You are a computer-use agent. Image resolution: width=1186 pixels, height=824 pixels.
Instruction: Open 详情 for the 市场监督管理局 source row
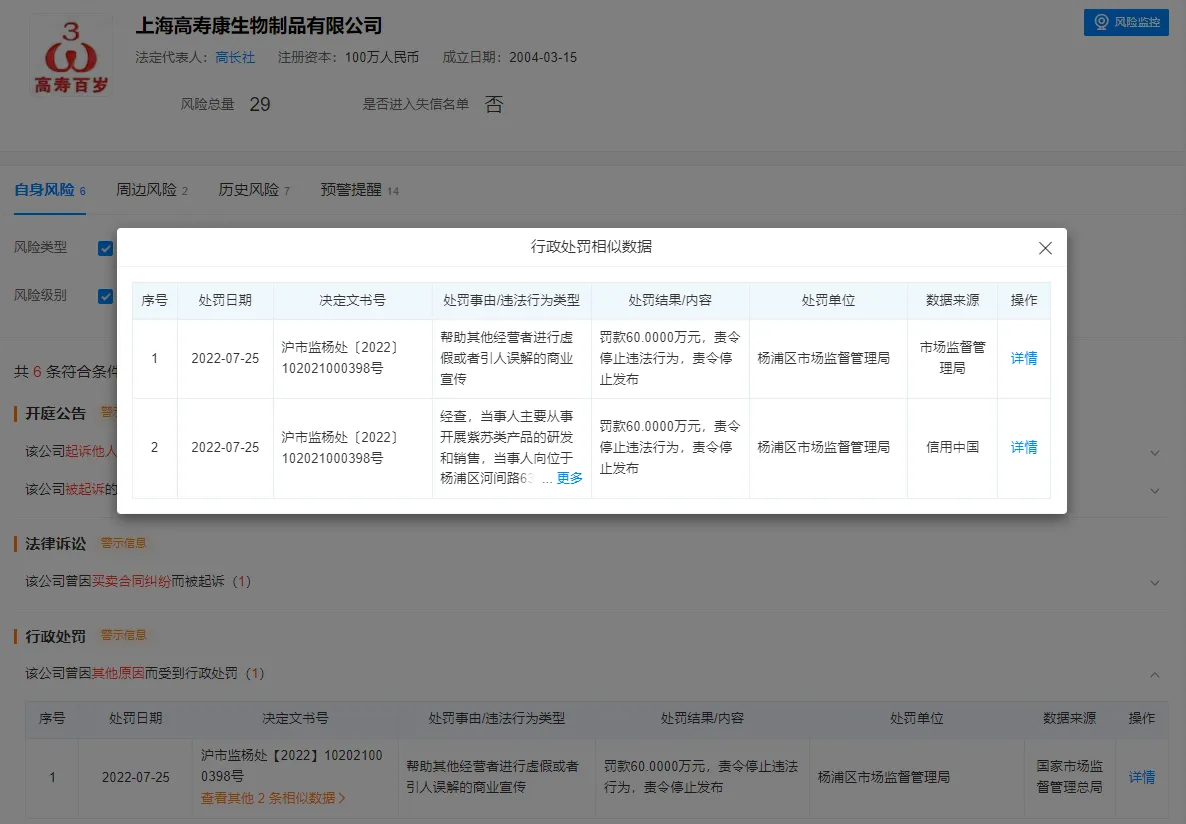click(x=1023, y=358)
